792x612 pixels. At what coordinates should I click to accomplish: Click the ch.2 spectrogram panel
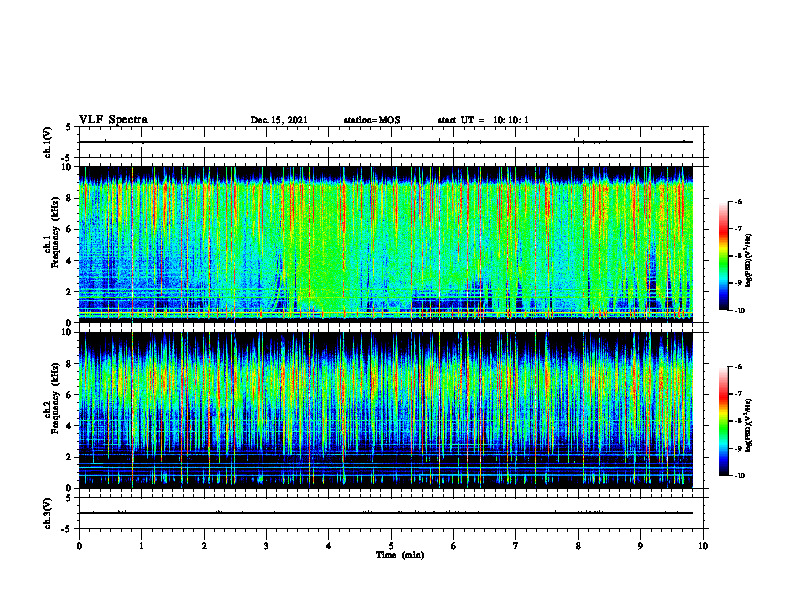[x=385, y=410]
